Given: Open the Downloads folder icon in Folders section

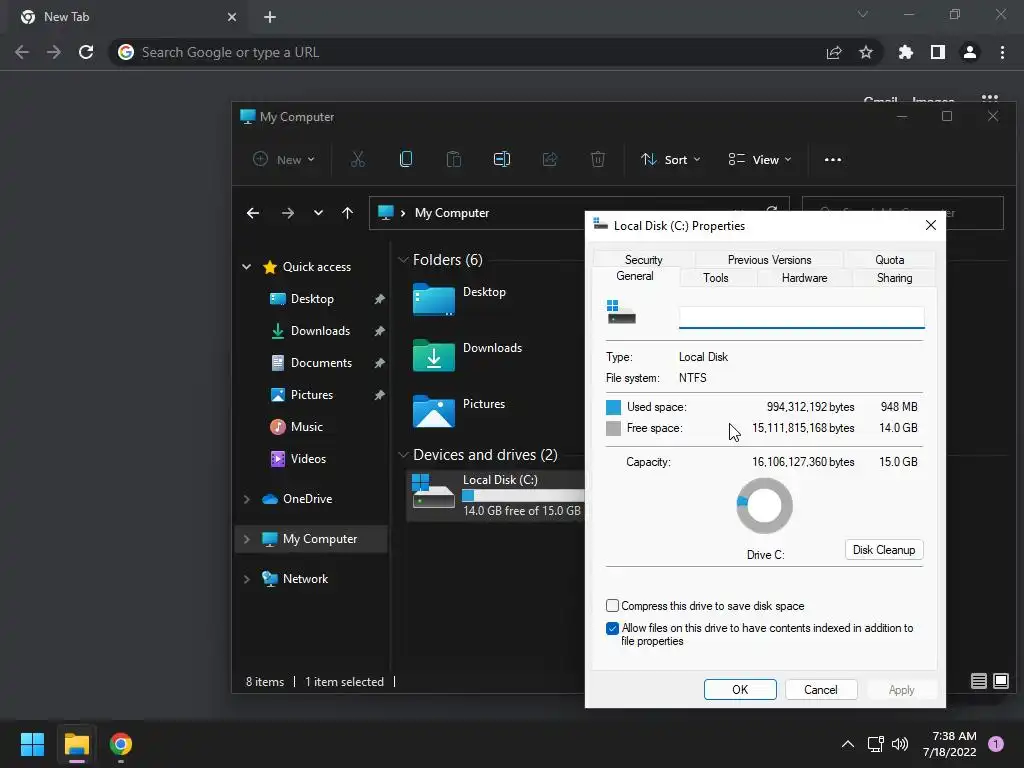Looking at the screenshot, I should (x=434, y=356).
